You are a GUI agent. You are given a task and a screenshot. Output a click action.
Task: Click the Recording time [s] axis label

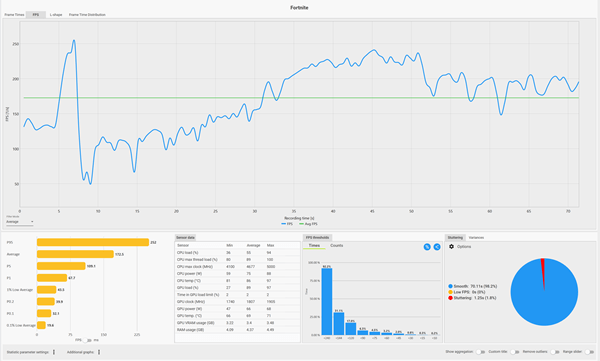[299, 218]
